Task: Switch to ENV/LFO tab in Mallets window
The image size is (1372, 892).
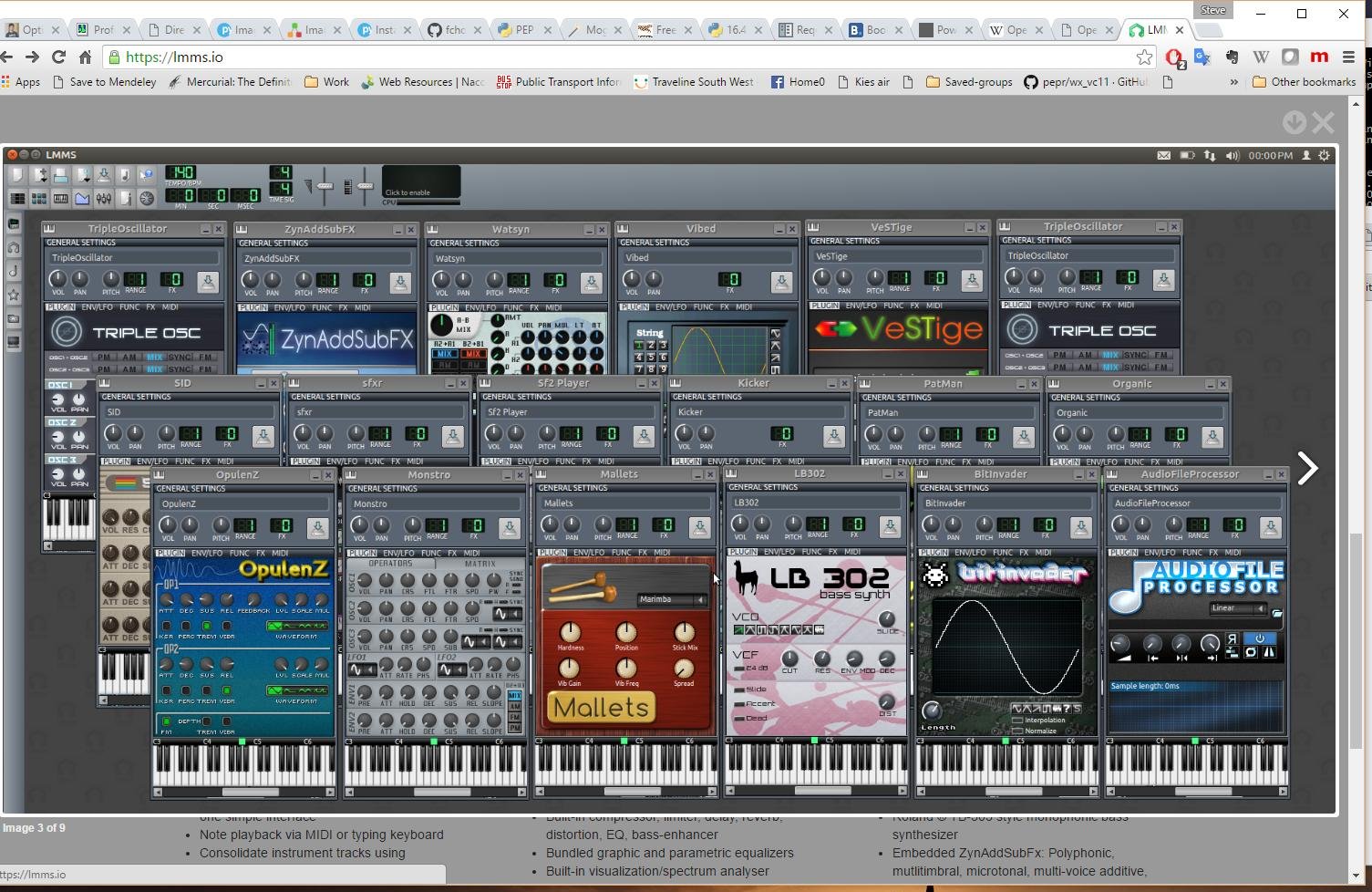Action: [589, 553]
